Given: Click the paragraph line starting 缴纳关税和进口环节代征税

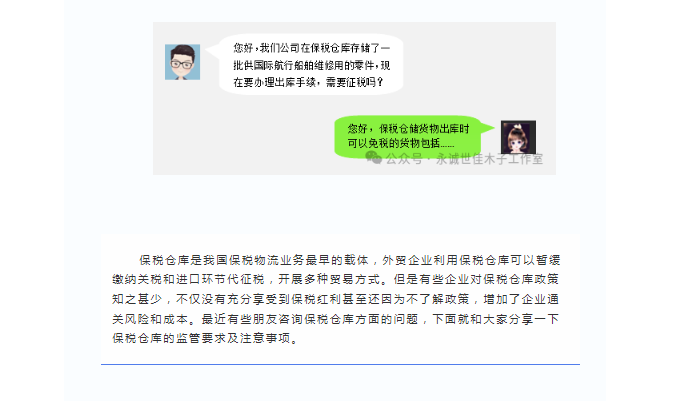Looking at the screenshot, I should point(335,280).
